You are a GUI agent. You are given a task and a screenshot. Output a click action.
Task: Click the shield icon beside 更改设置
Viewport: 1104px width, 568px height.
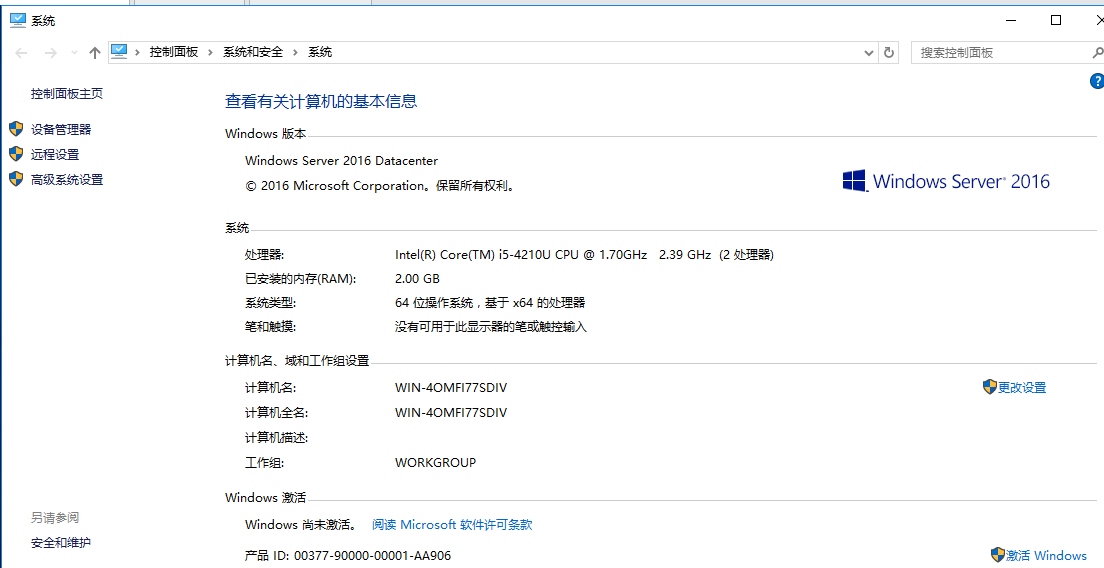(990, 387)
